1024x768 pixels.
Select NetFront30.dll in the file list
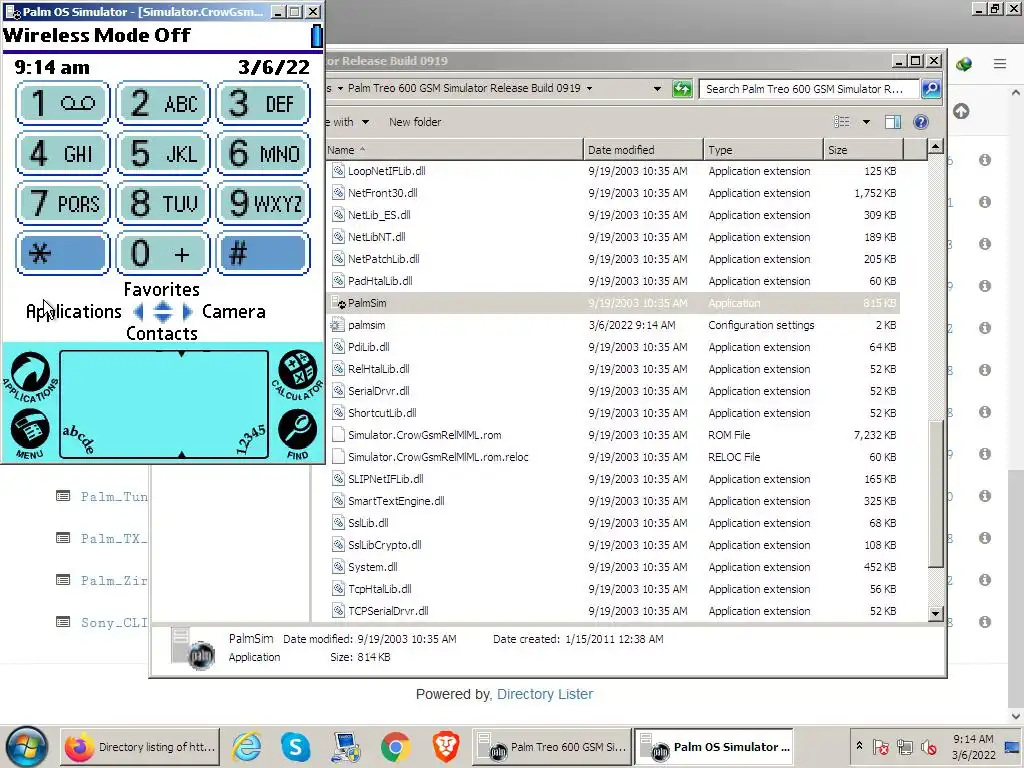click(x=613, y=193)
